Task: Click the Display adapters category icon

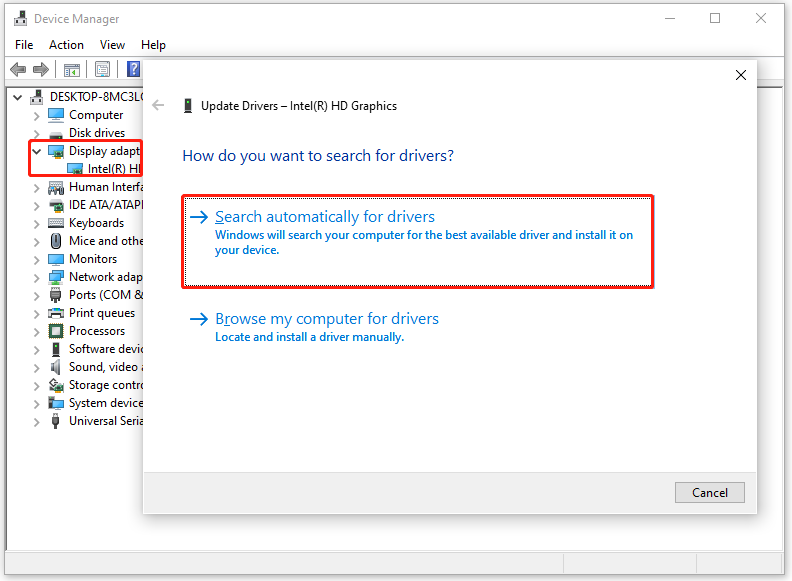Action: coord(56,151)
